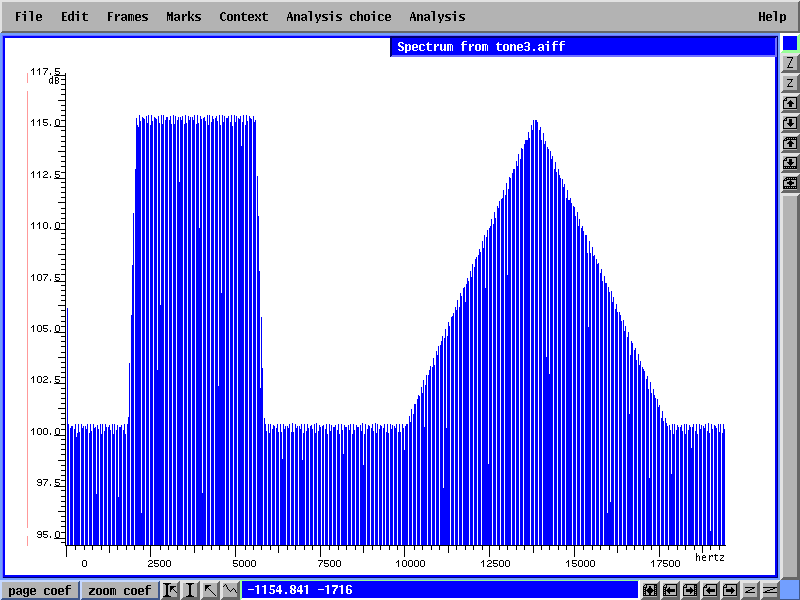Open the Context menu
Image resolution: width=800 pixels, height=600 pixels.
tap(243, 17)
